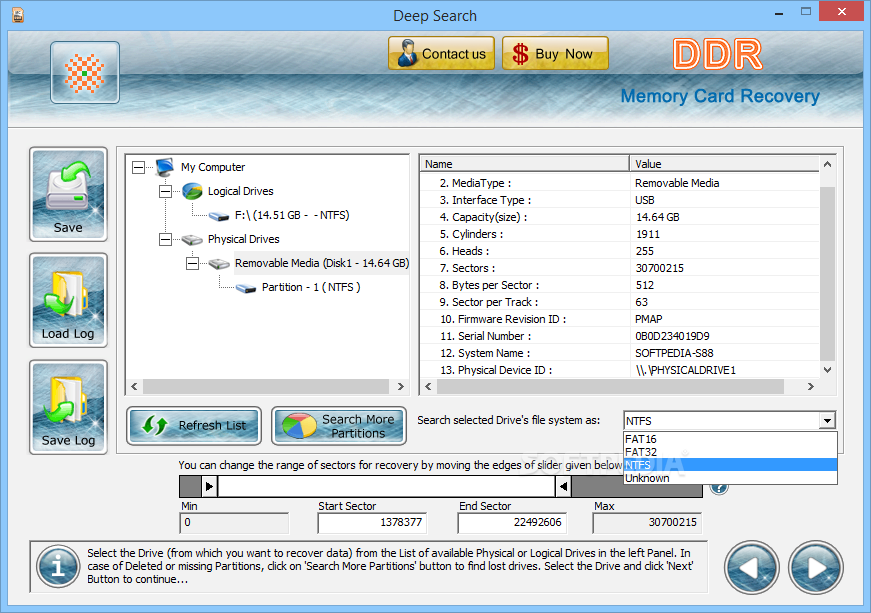This screenshot has height=613, width=871.
Task: Click the Buy Now button
Action: click(555, 53)
